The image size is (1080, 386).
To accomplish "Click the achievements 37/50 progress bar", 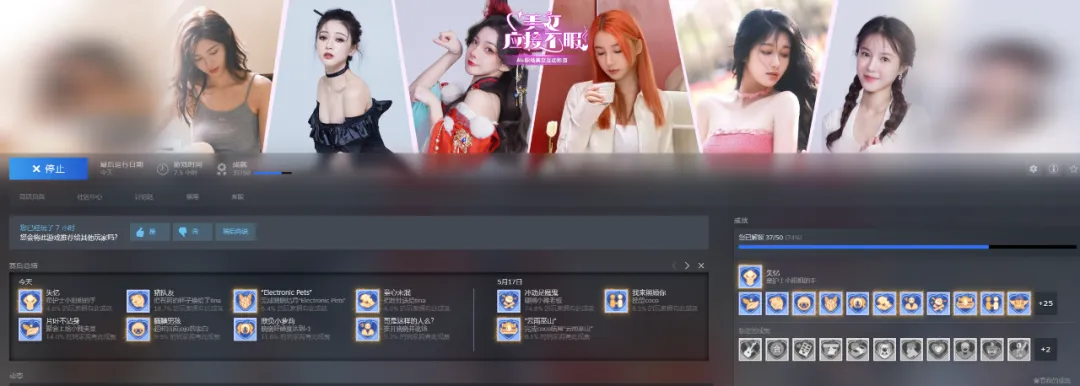I will [x=907, y=247].
